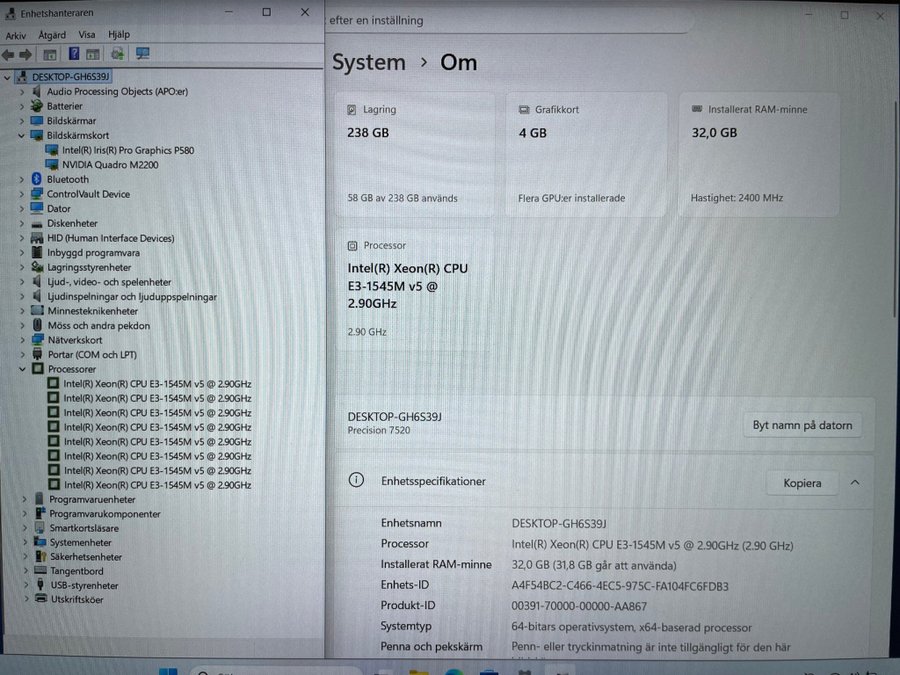Collapse the Processorer tree node
The height and width of the screenshot is (675, 900).
[22, 369]
